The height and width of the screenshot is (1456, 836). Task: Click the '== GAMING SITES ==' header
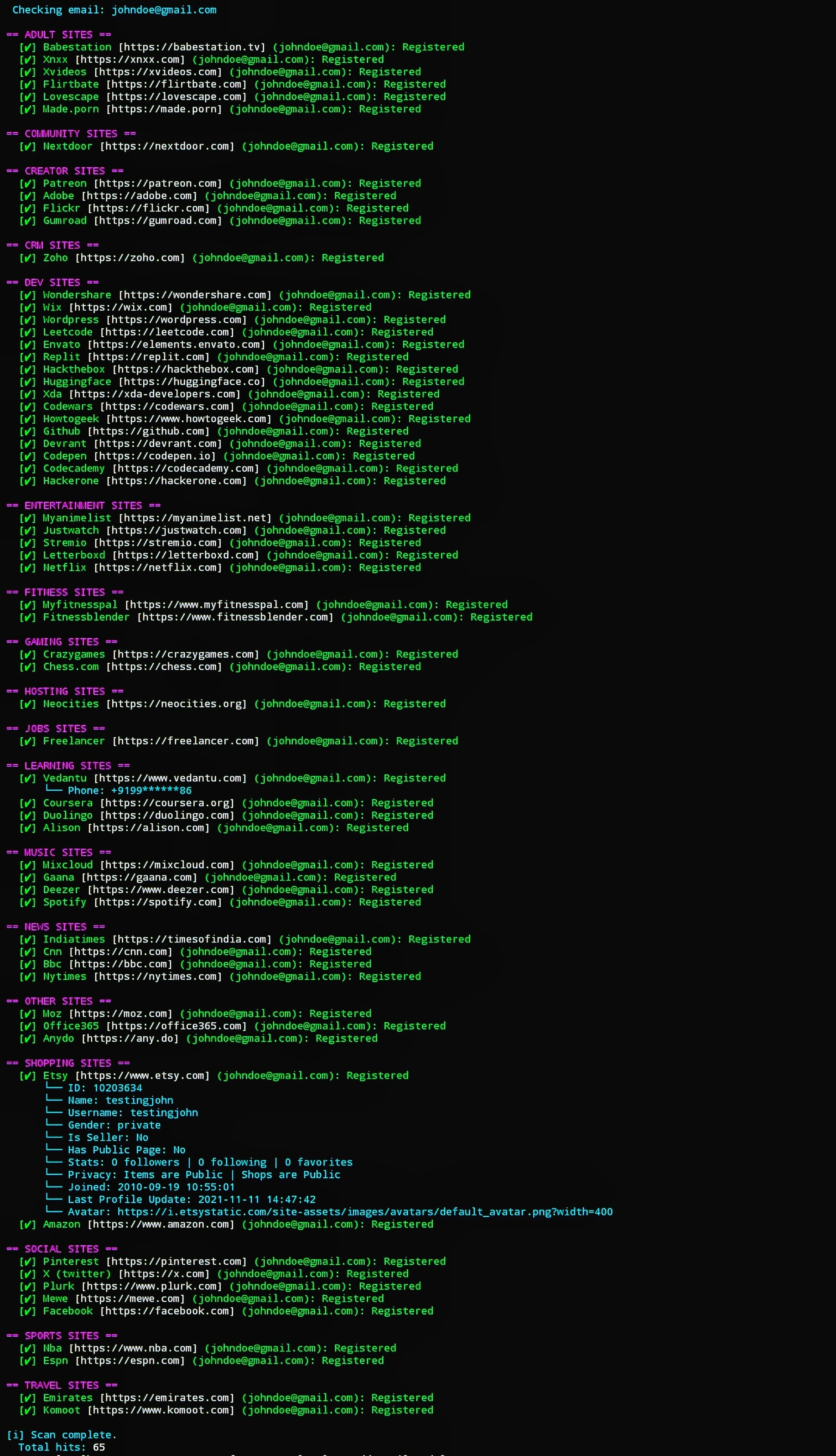click(62, 642)
